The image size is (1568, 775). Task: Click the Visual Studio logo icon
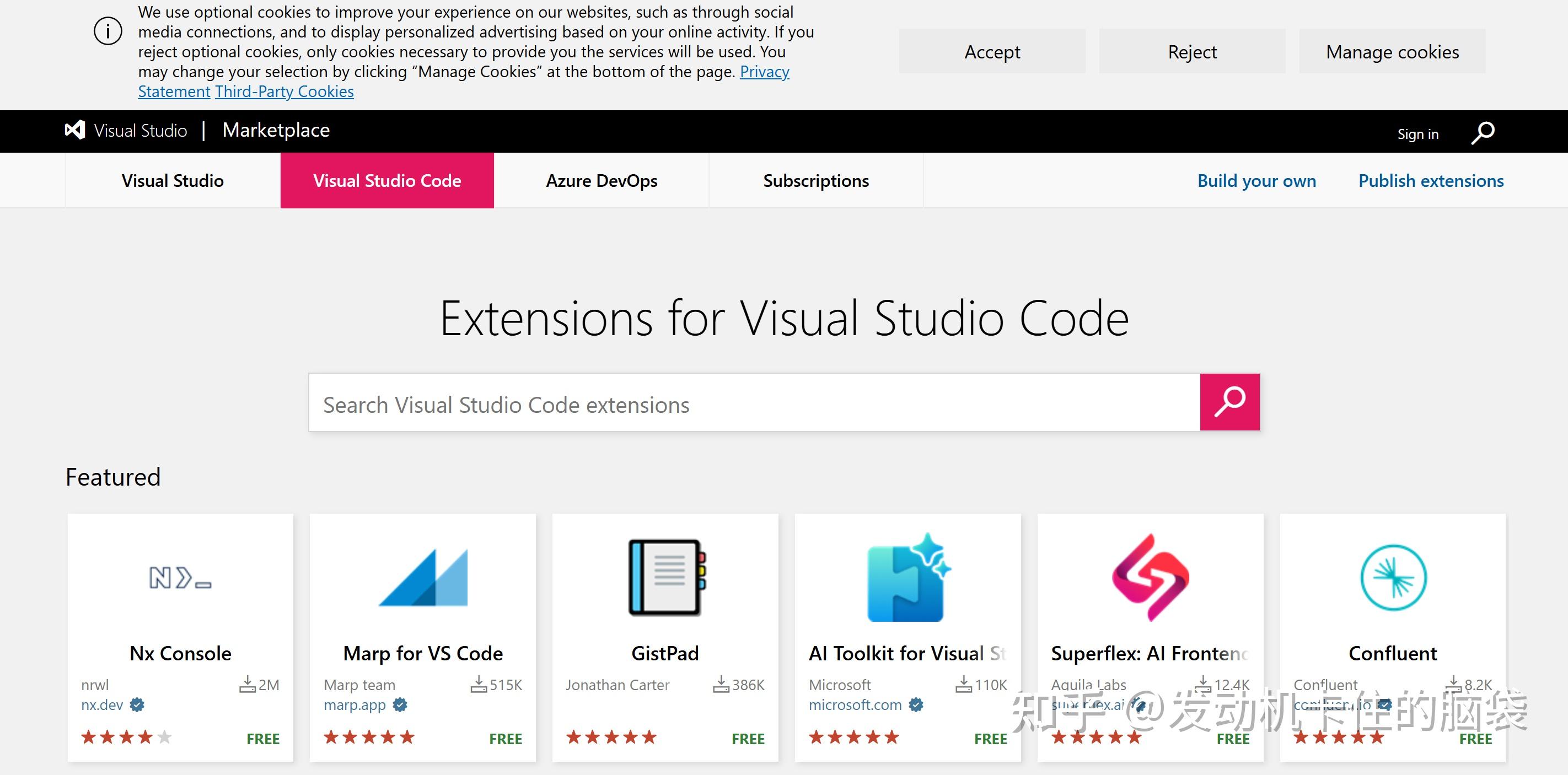[75, 130]
